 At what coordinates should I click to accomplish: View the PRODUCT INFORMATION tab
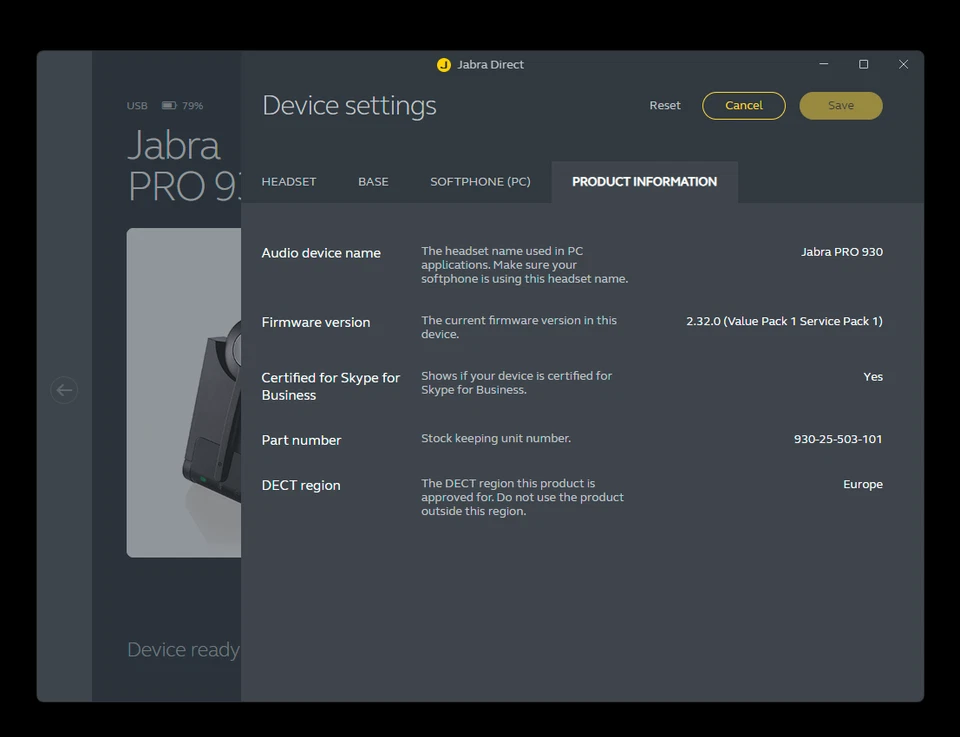click(644, 181)
